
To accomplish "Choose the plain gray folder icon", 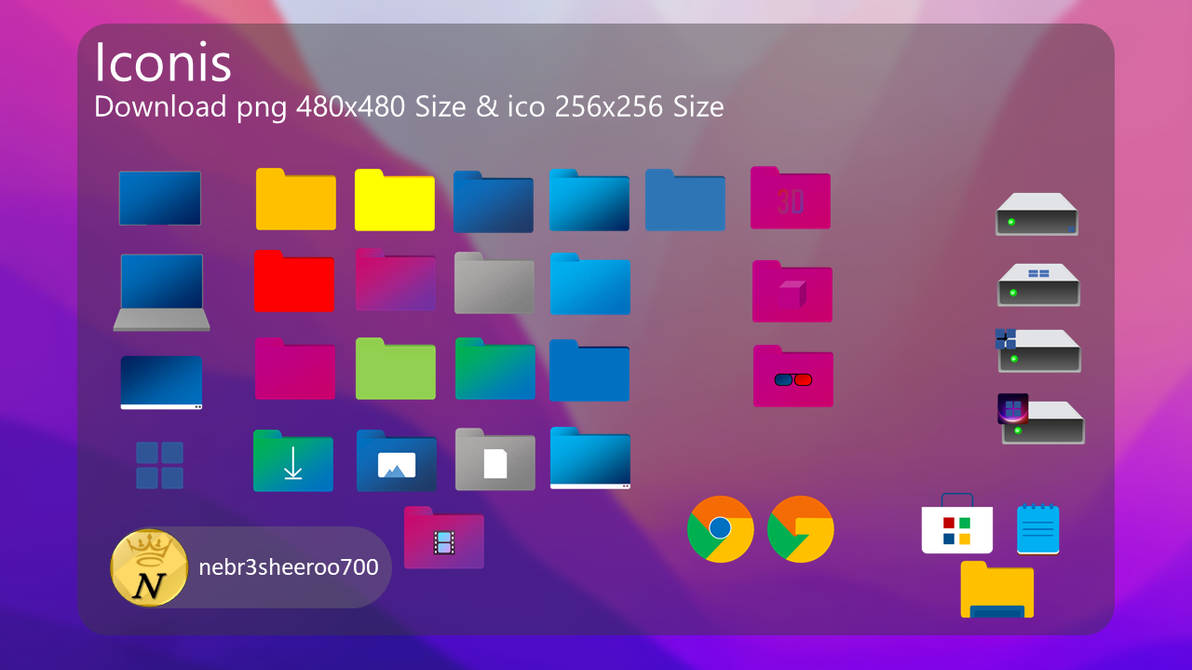I will 494,283.
